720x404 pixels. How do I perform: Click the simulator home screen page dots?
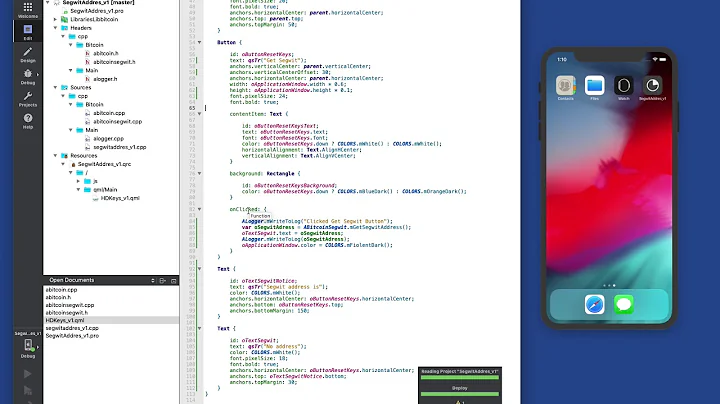tap(609, 286)
